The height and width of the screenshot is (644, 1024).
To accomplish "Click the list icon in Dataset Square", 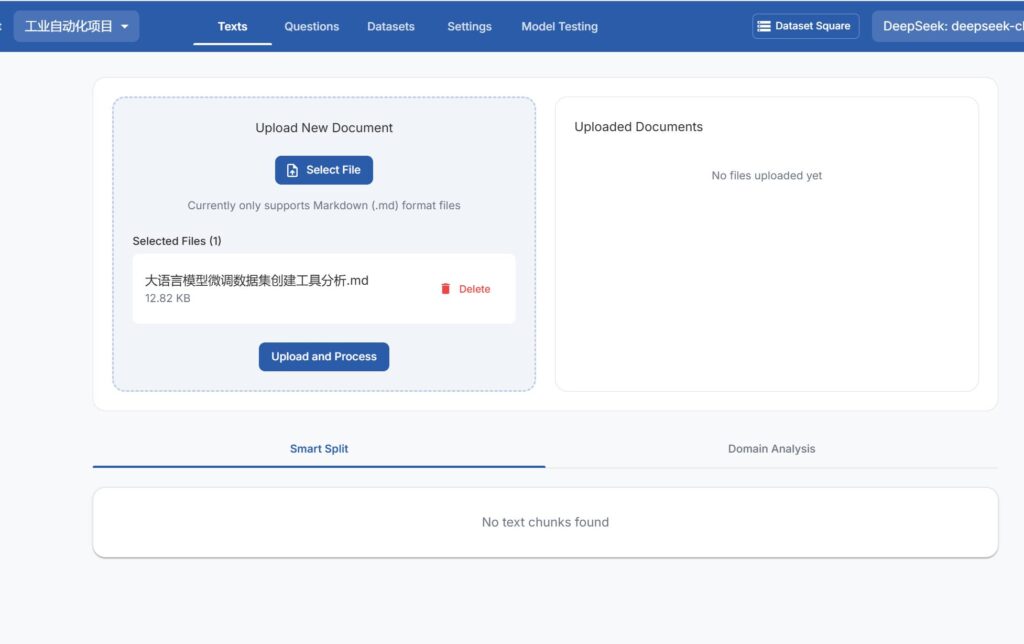I will coord(764,26).
